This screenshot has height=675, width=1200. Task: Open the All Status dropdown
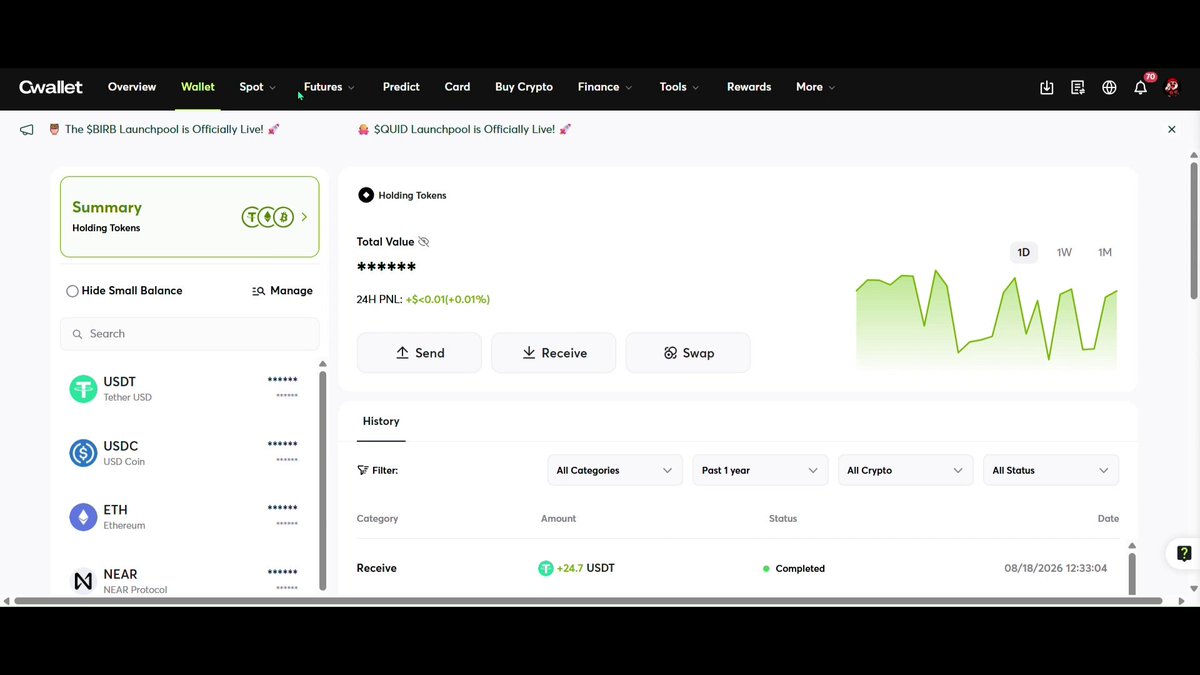[x=1051, y=470]
